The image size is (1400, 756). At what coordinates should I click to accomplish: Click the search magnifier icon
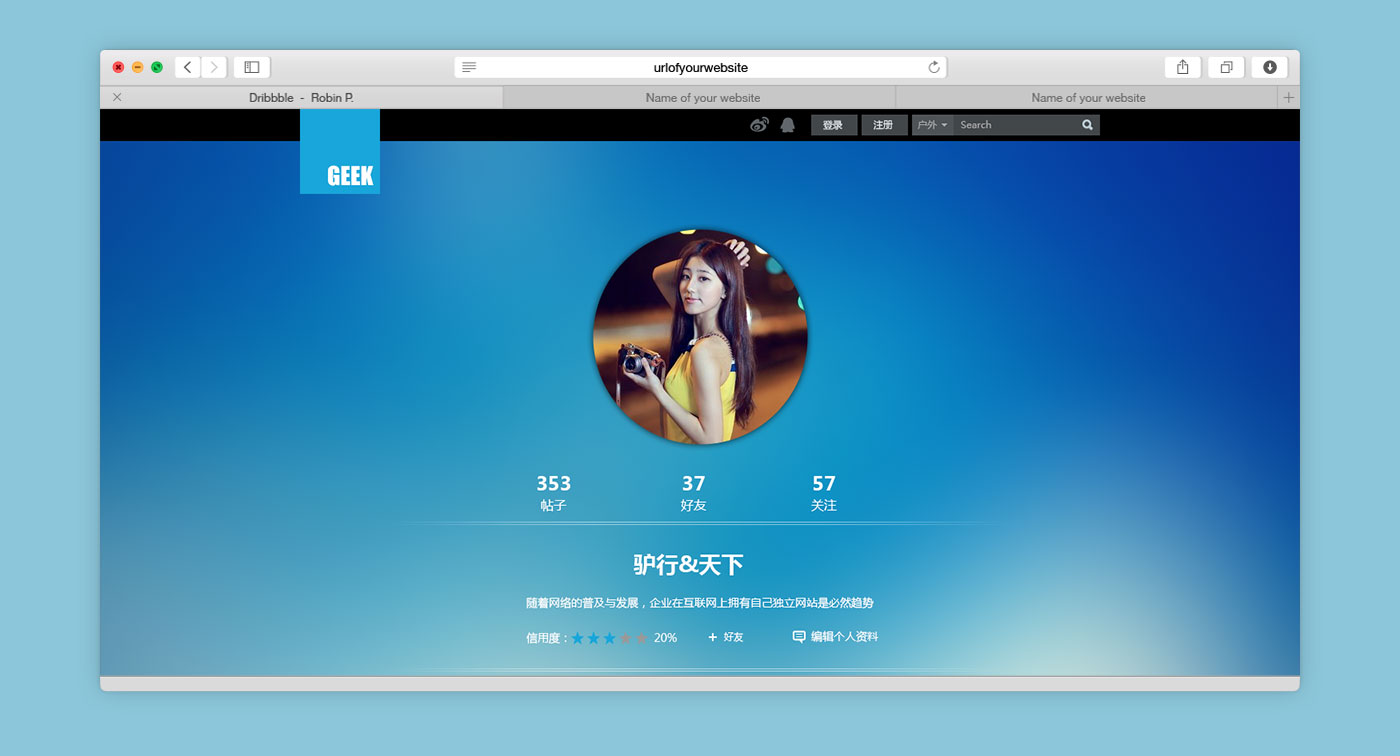click(1087, 125)
